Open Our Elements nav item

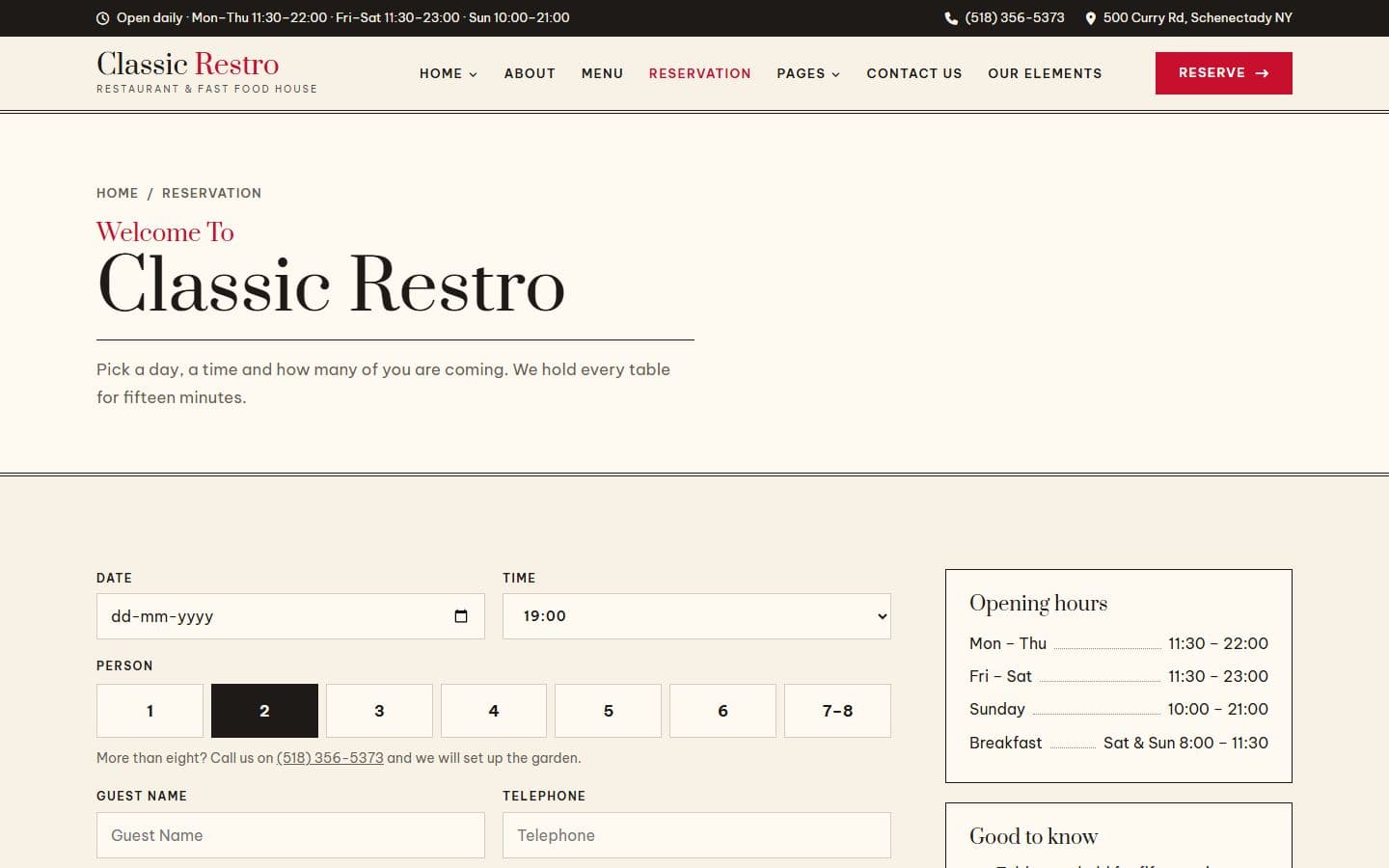tap(1045, 73)
